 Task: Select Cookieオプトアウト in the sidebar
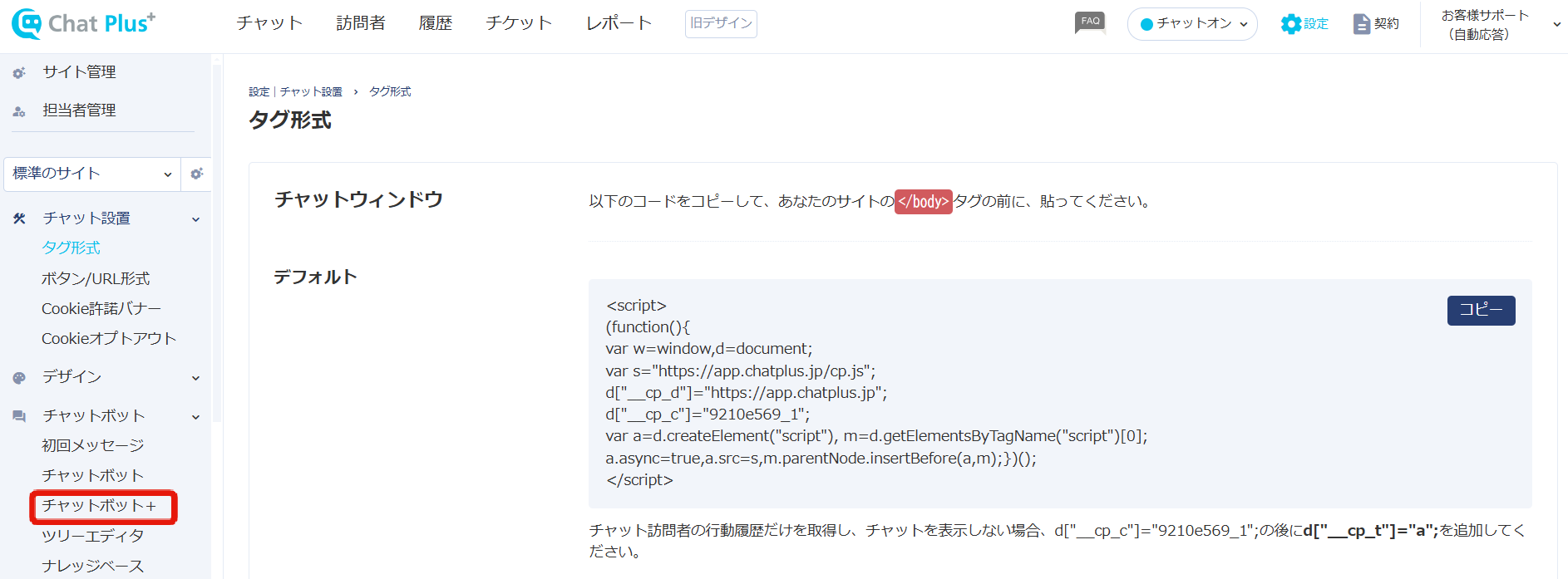click(x=109, y=338)
